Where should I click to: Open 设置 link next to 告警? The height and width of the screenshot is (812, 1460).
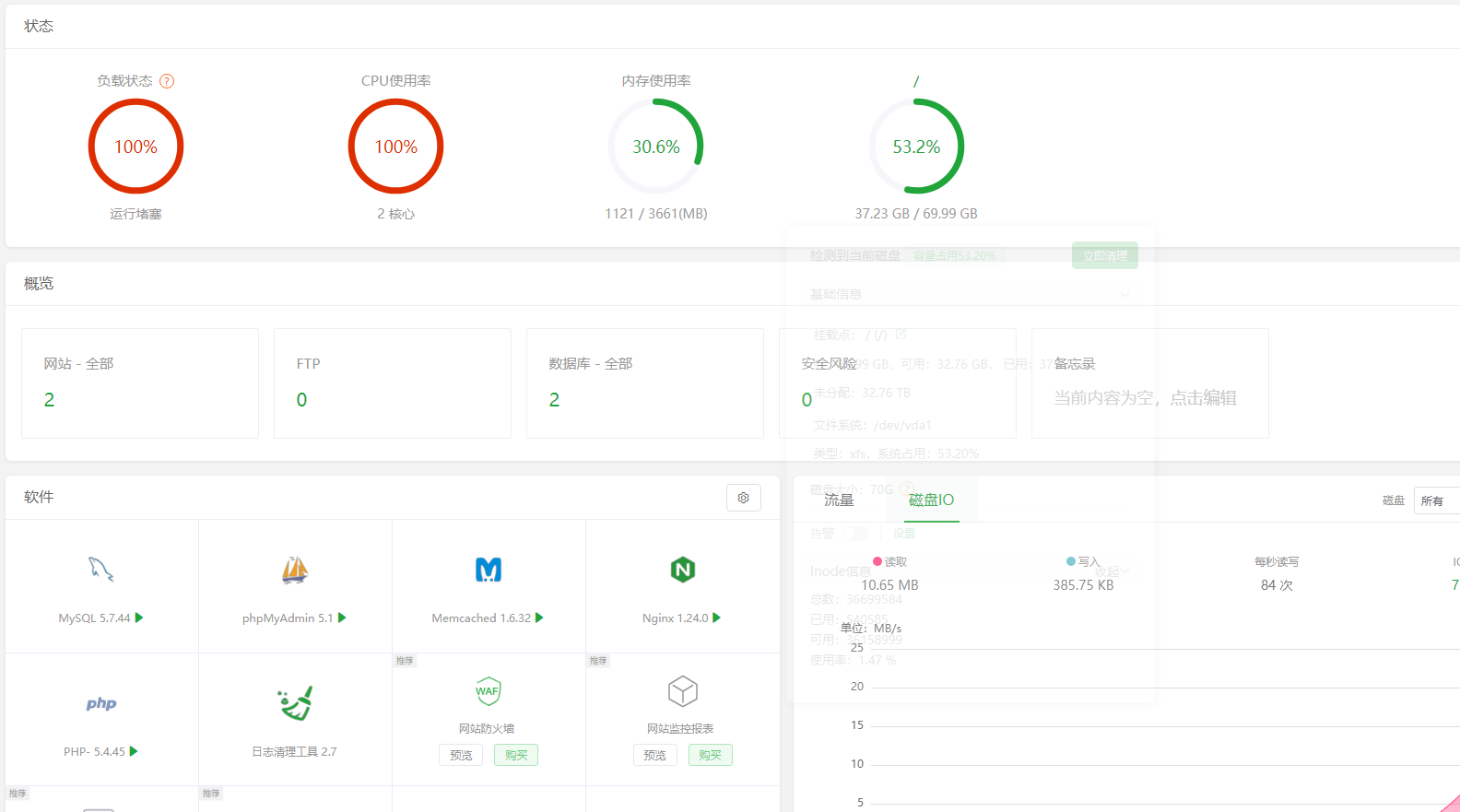pos(904,534)
